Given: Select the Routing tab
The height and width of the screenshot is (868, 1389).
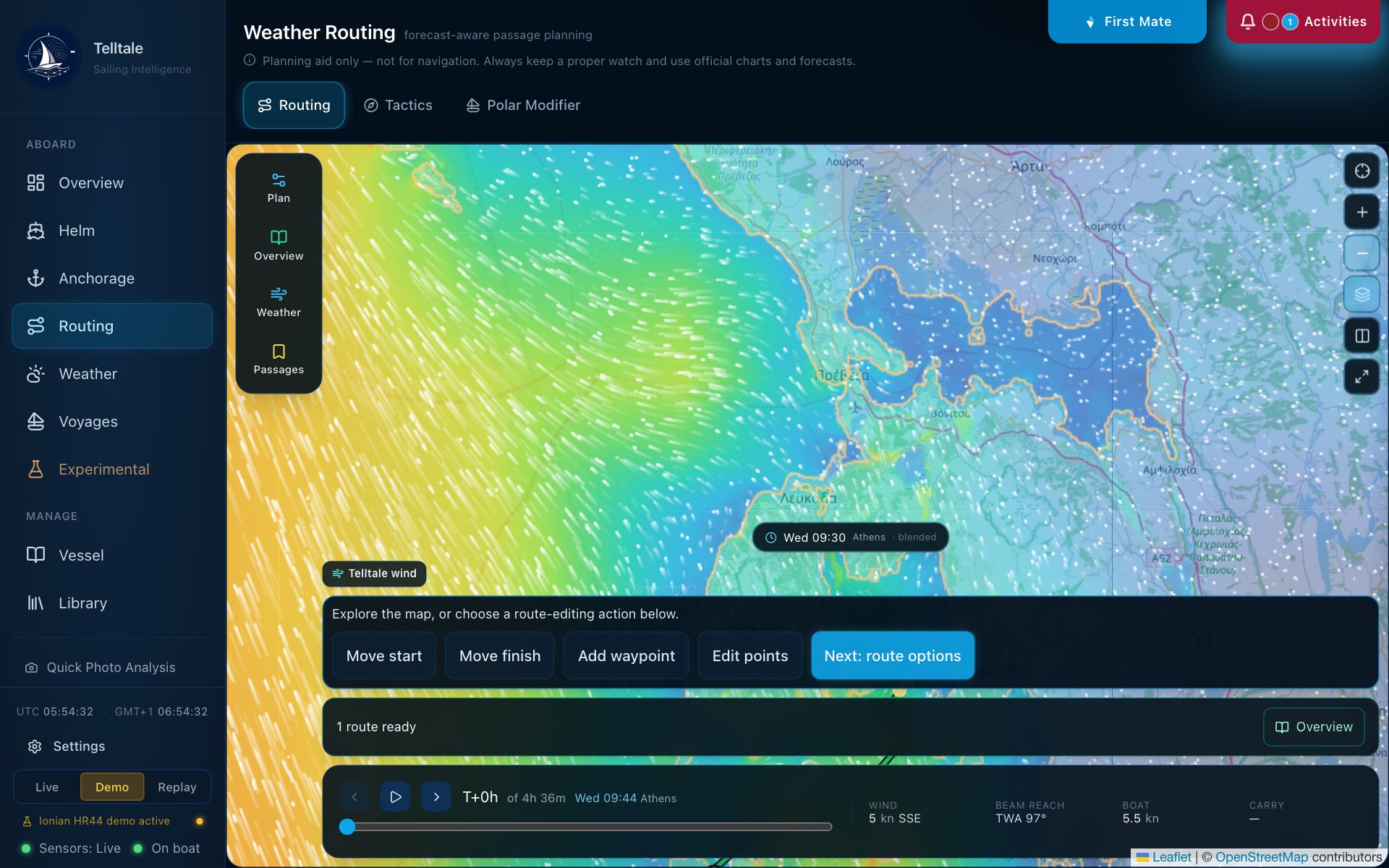Looking at the screenshot, I should click(x=294, y=106).
